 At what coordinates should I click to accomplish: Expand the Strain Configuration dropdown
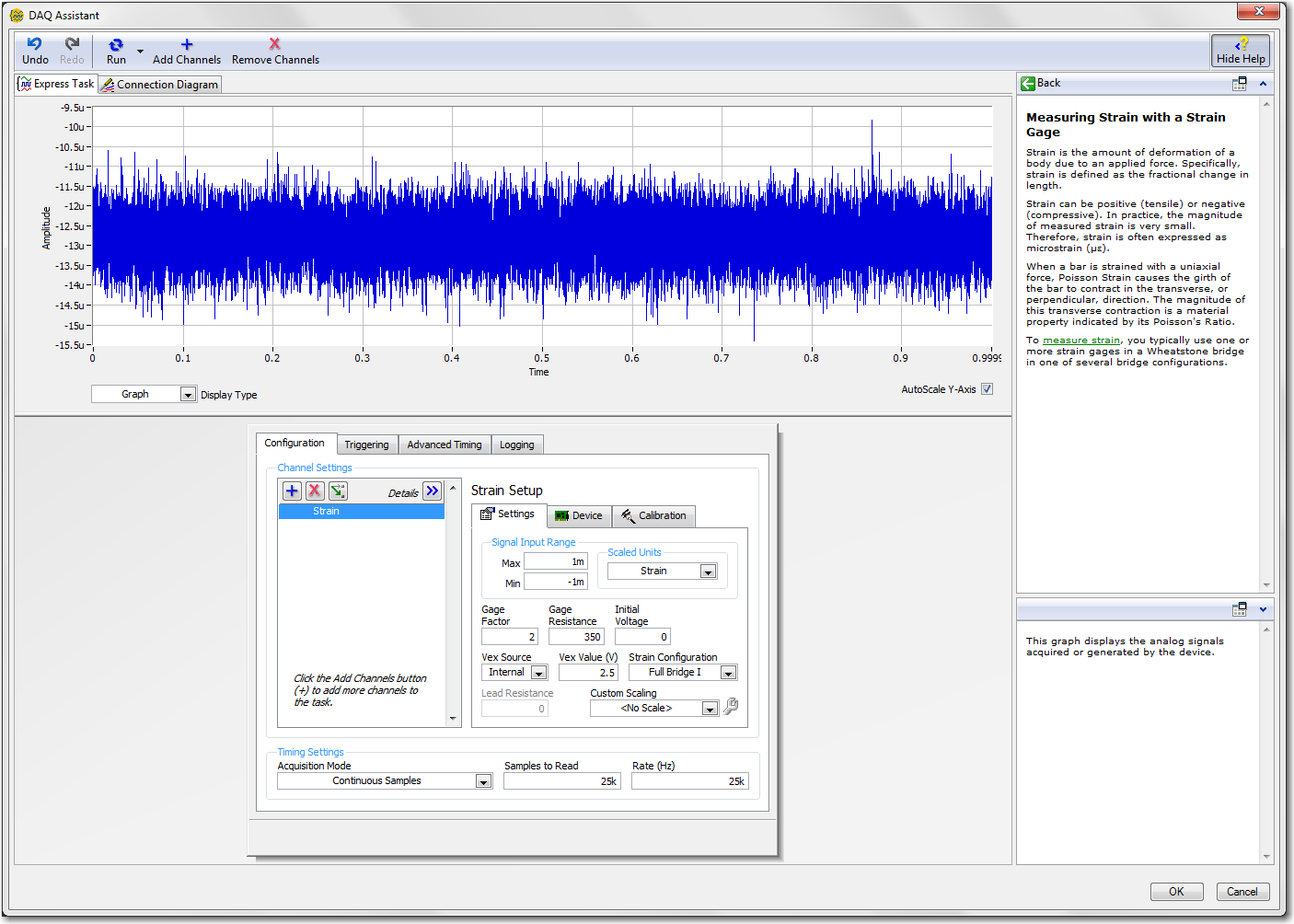(728, 673)
